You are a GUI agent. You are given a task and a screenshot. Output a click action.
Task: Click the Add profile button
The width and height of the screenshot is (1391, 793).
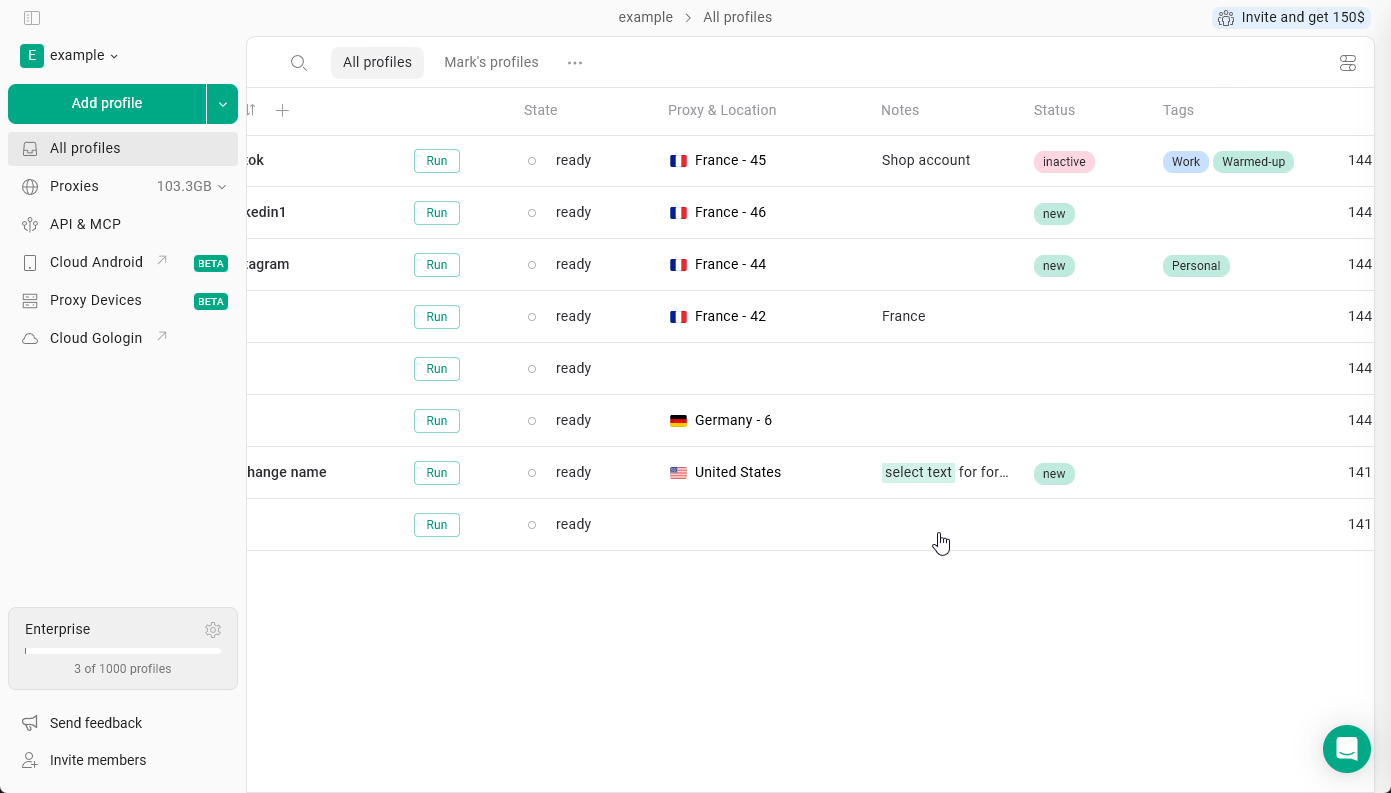point(107,104)
